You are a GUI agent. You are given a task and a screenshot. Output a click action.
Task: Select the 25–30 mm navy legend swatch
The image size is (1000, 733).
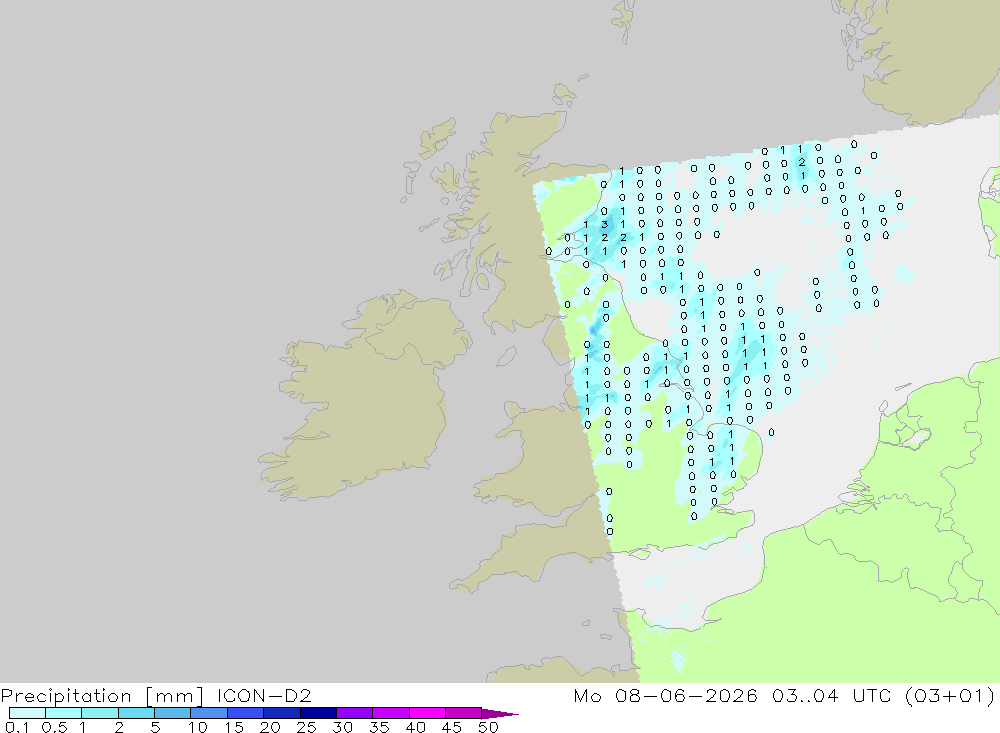tap(318, 713)
